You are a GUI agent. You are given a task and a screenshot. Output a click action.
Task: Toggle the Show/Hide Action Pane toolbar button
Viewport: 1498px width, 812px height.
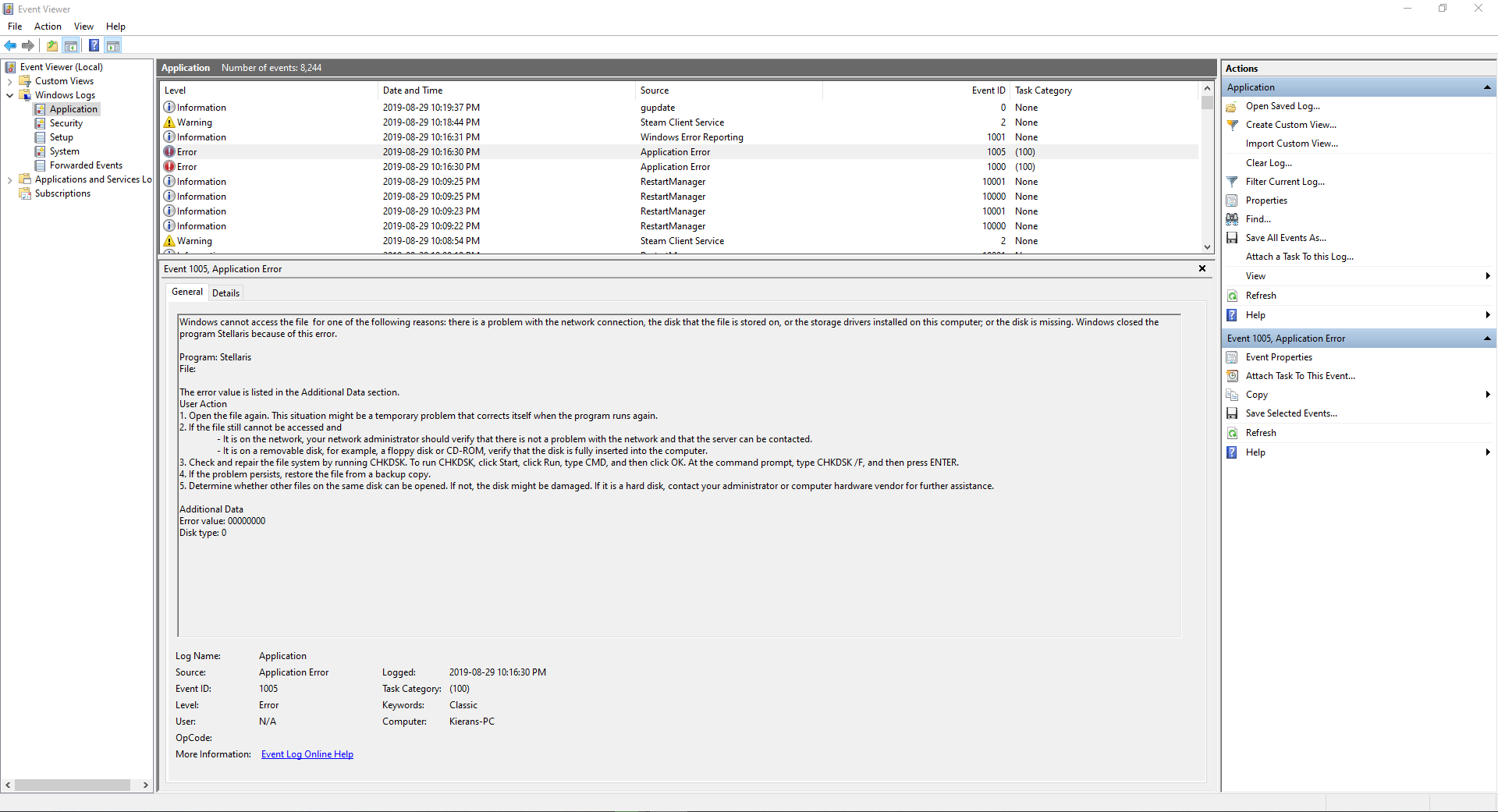113,45
